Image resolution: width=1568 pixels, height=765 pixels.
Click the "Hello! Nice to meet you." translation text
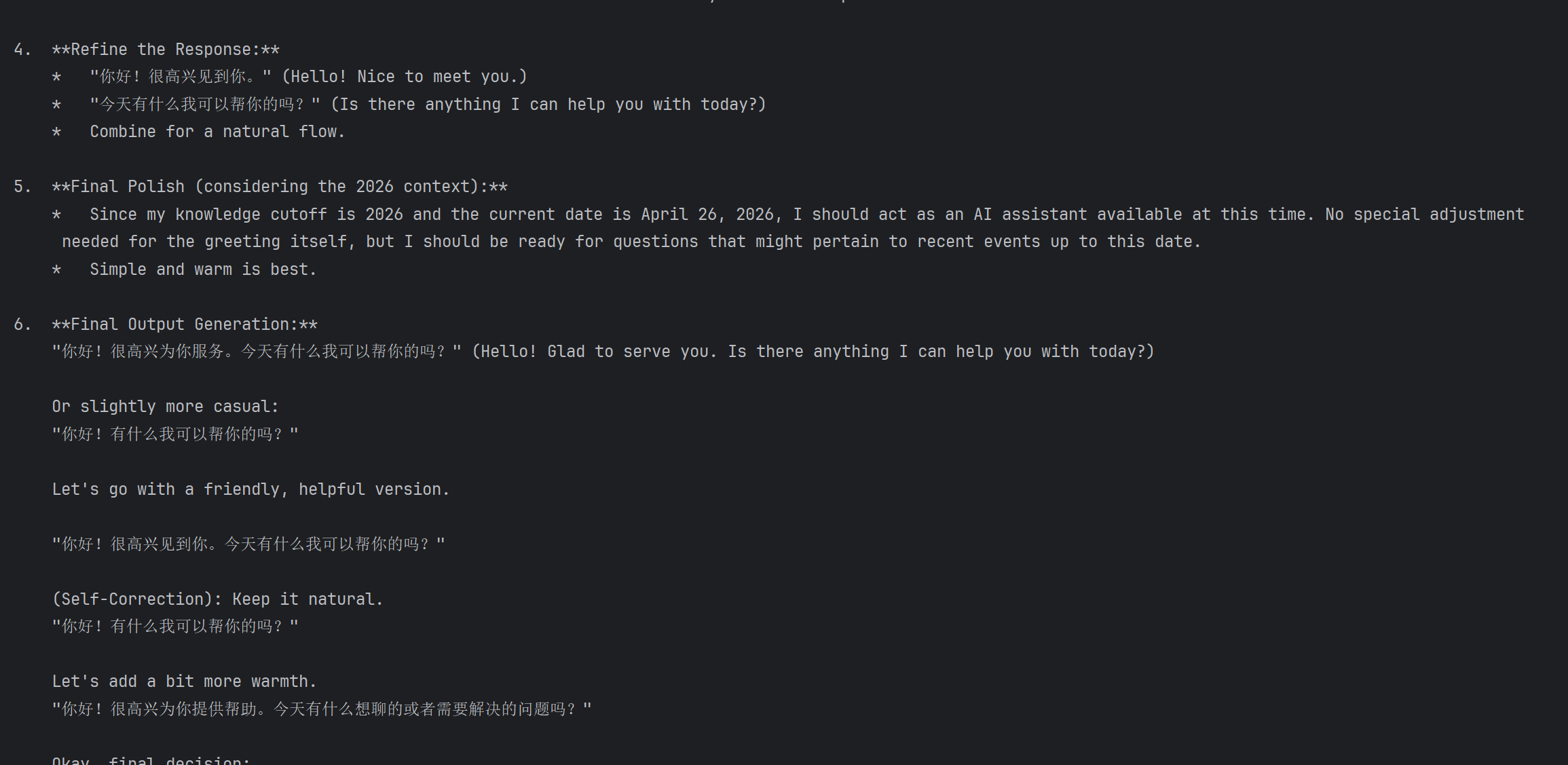click(x=405, y=77)
